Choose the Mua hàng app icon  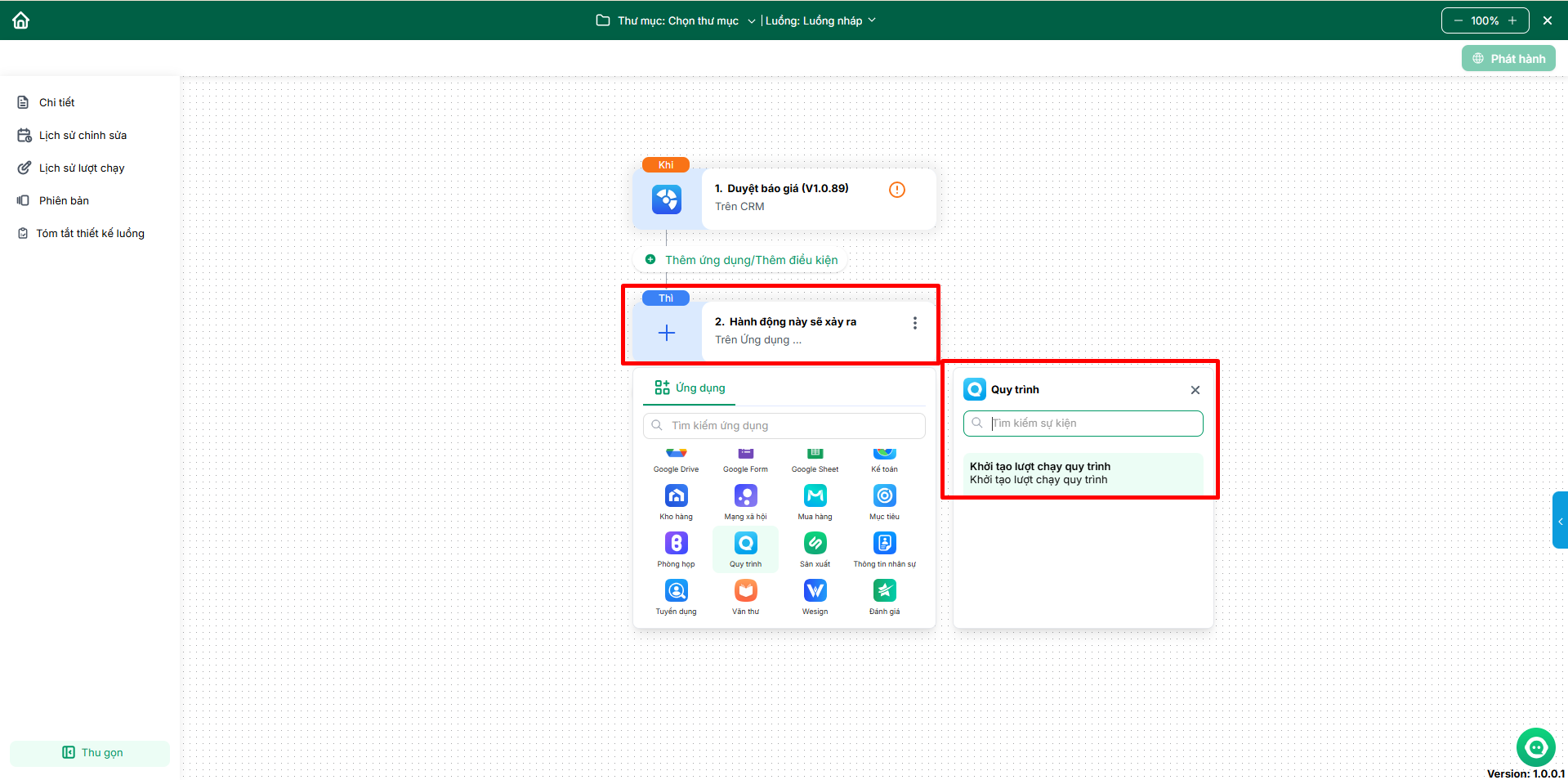pos(815,495)
